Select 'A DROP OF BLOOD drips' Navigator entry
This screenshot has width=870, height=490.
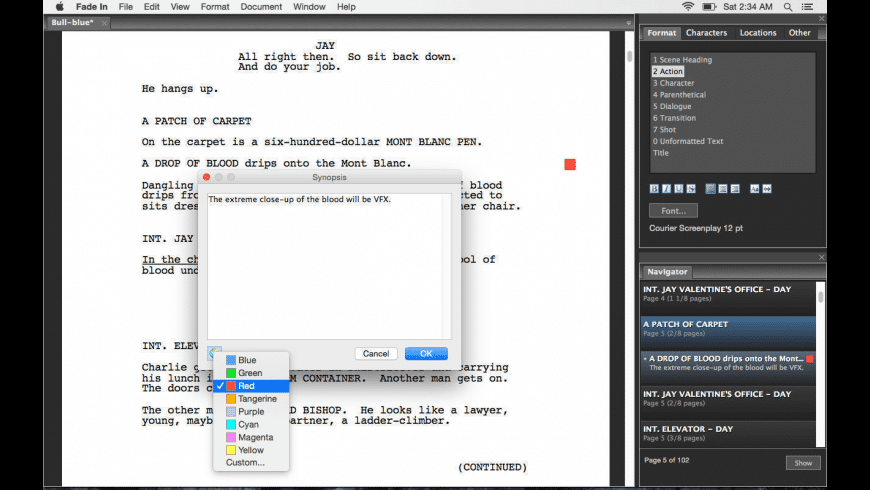[x=728, y=368]
